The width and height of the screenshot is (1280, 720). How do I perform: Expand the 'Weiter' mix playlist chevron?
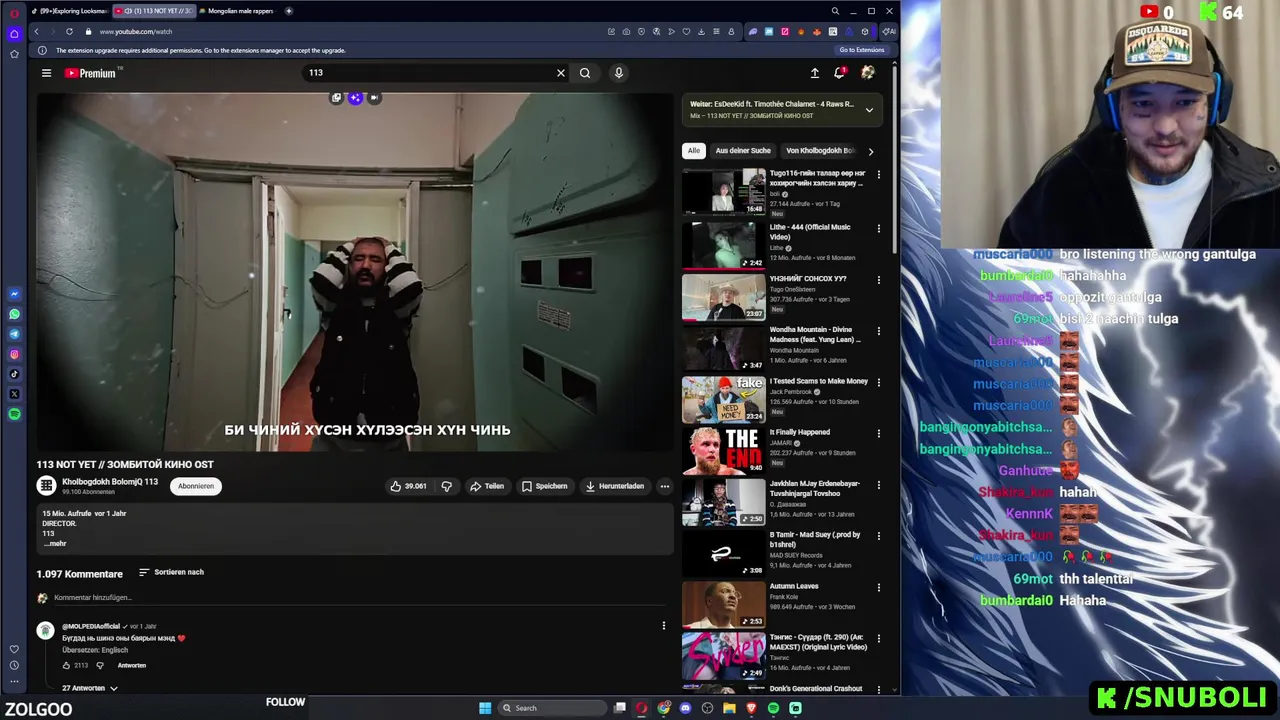click(869, 110)
